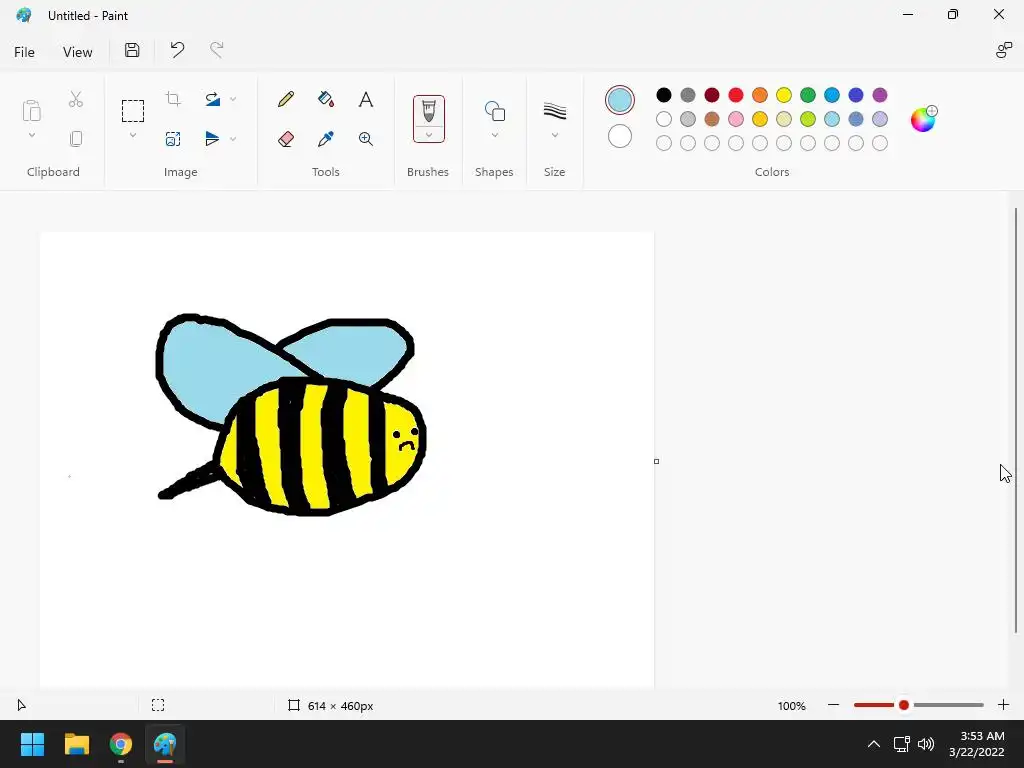Pick the yellow color swatch
This screenshot has width=1024, height=768.
pyautogui.click(x=784, y=95)
